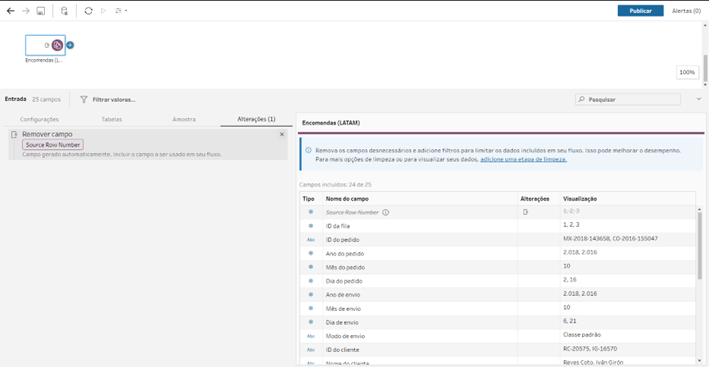Select the Ano do pedido field name

click(345, 254)
